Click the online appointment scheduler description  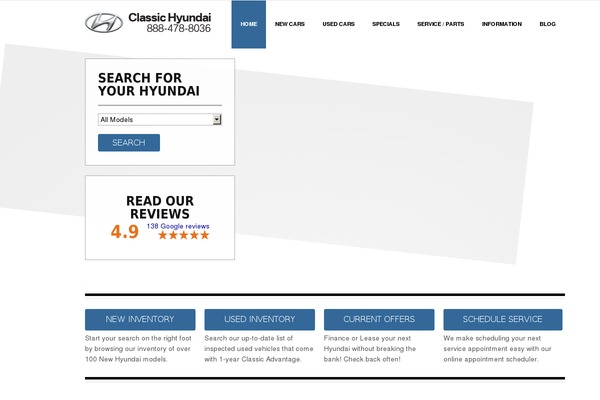pos(497,349)
